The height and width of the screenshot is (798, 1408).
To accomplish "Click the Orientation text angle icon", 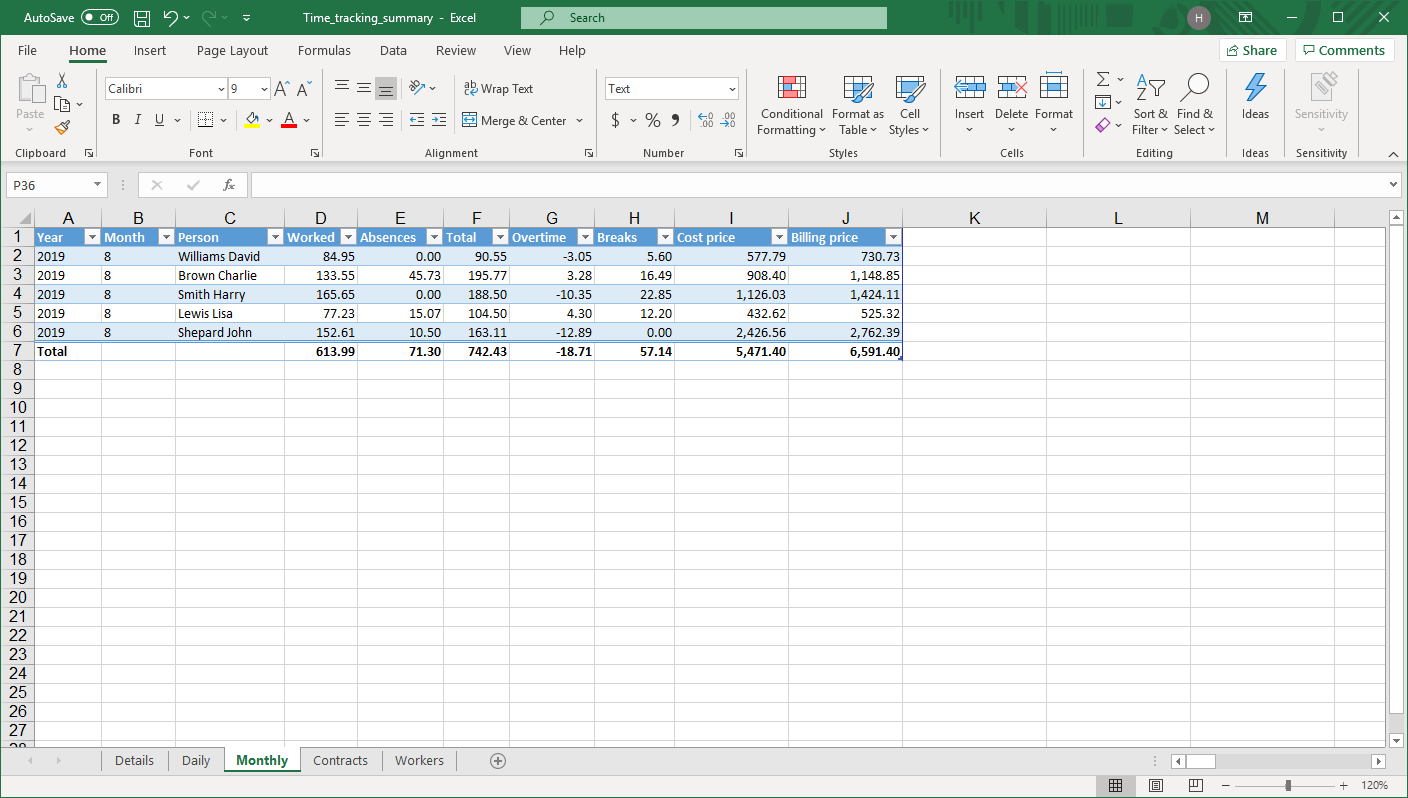I will [418, 89].
